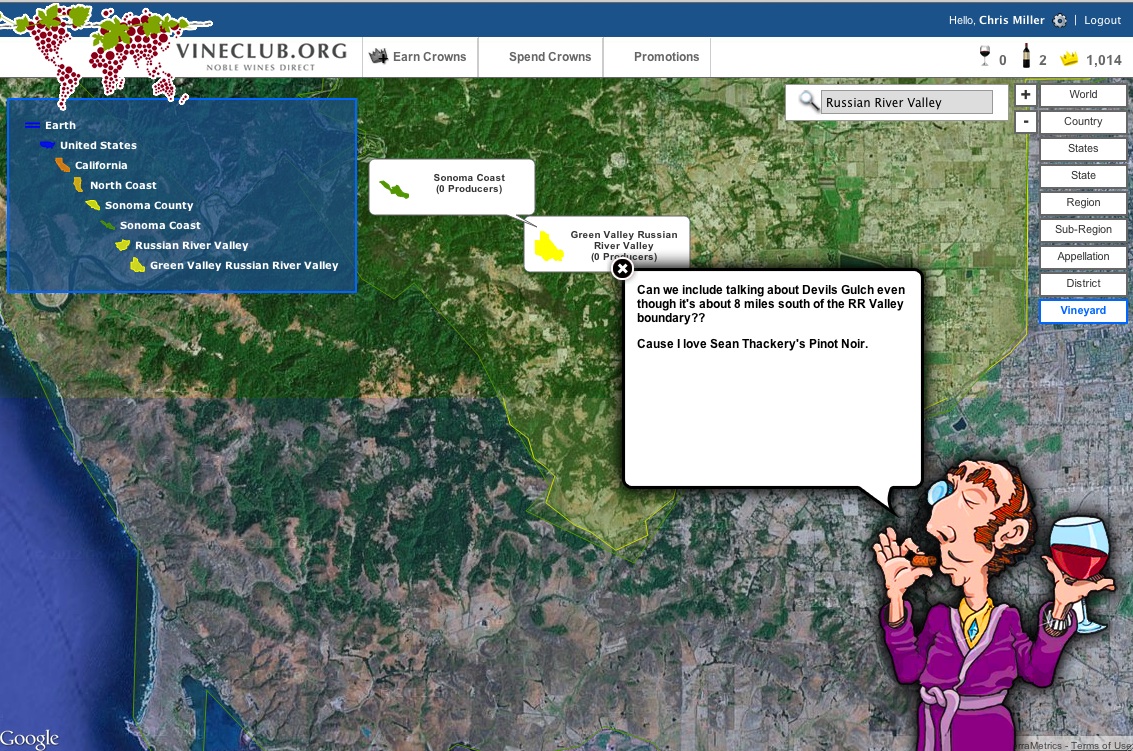
Task: Click the Logout link
Action: click(x=1102, y=20)
